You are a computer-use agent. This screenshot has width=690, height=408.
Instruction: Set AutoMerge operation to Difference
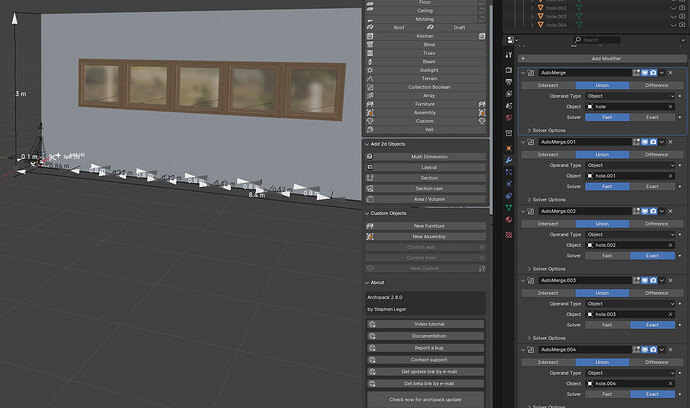[x=657, y=85]
